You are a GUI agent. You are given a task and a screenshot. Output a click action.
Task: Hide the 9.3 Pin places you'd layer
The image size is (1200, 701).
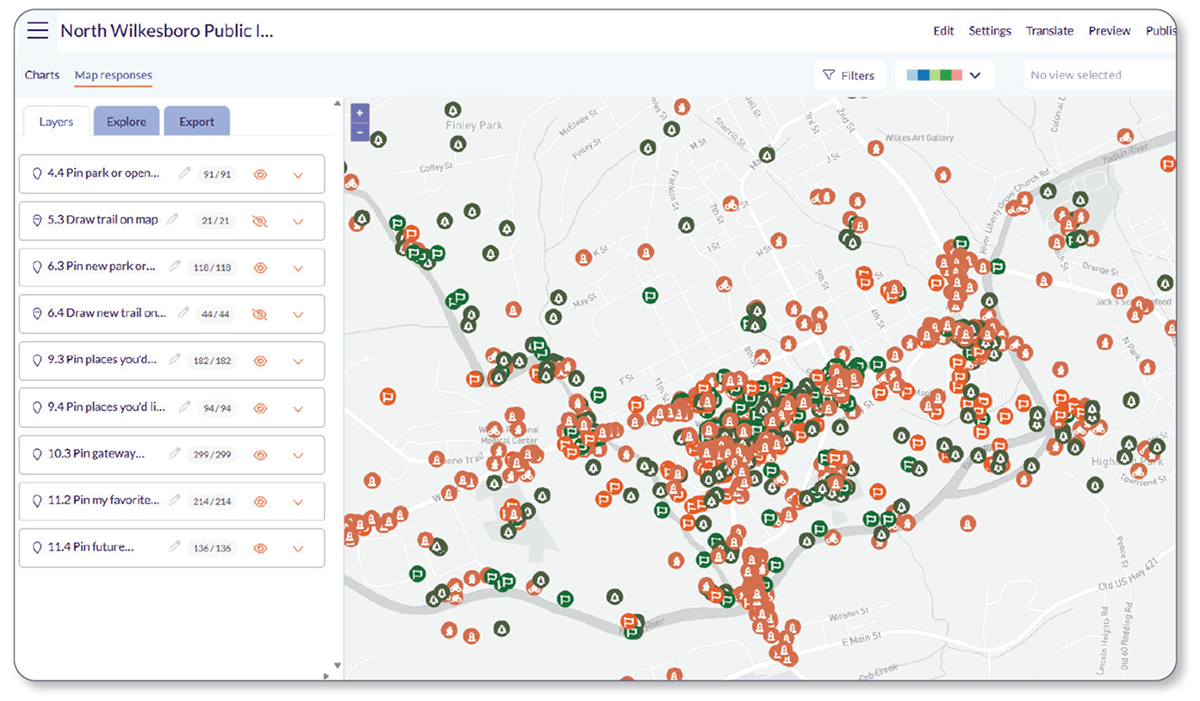[260, 360]
